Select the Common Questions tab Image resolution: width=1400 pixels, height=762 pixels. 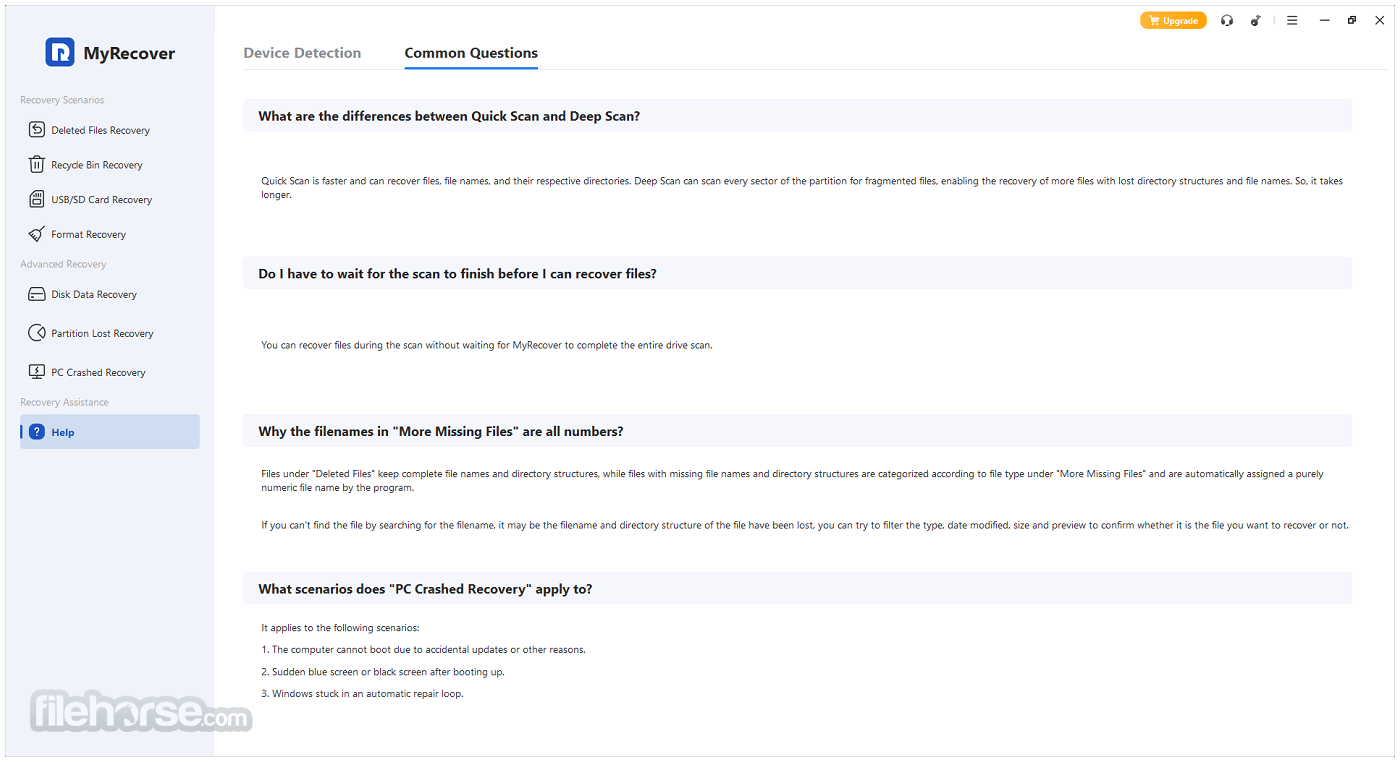(471, 53)
